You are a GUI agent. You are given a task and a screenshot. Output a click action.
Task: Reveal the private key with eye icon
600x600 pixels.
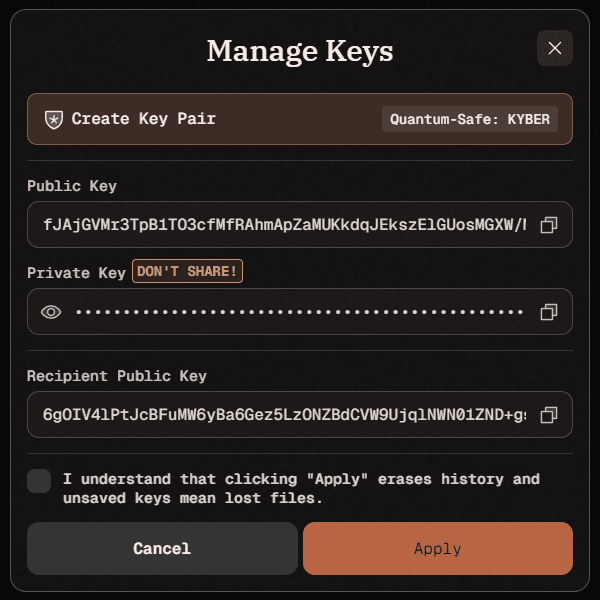point(51,312)
